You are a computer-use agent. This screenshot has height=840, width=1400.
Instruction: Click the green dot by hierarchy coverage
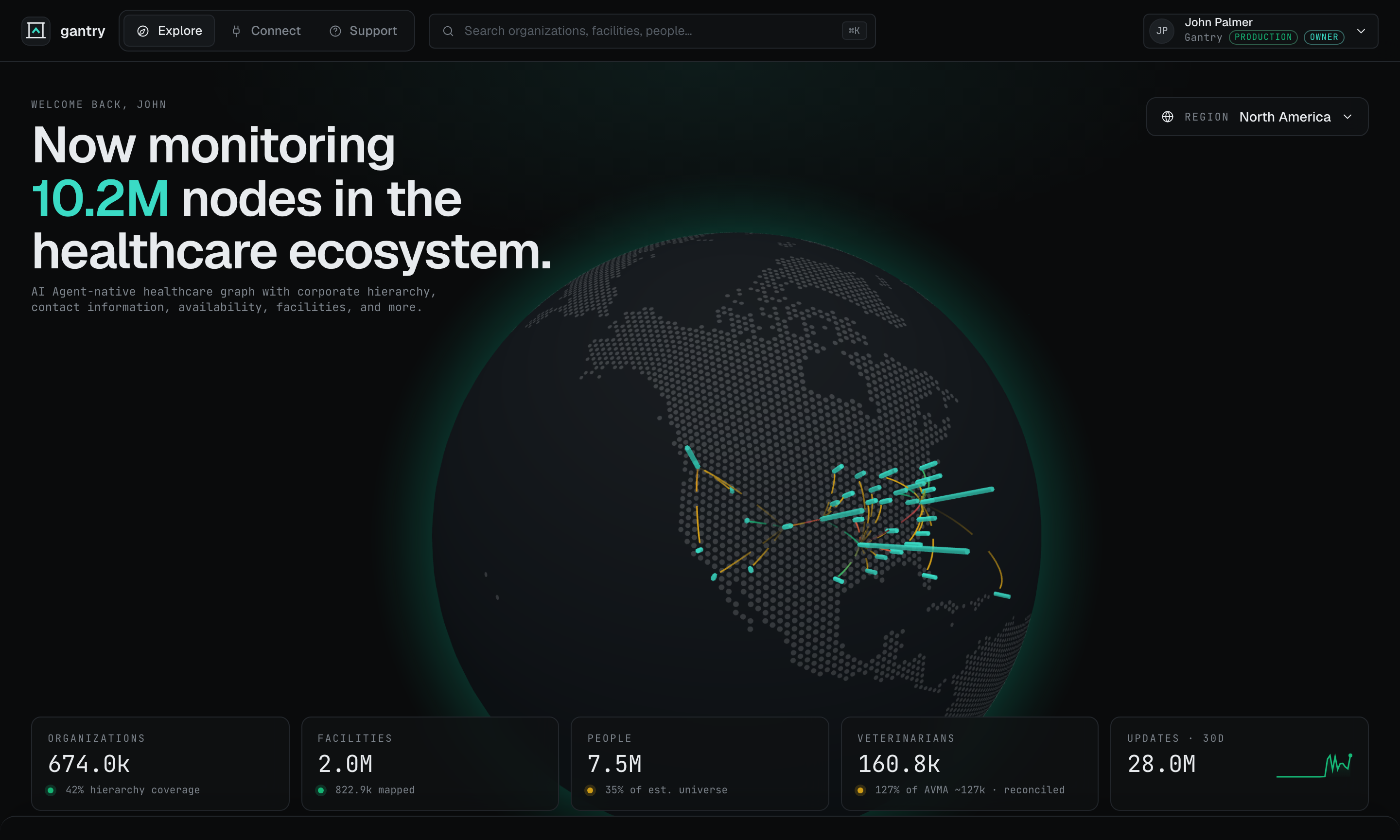(51, 790)
